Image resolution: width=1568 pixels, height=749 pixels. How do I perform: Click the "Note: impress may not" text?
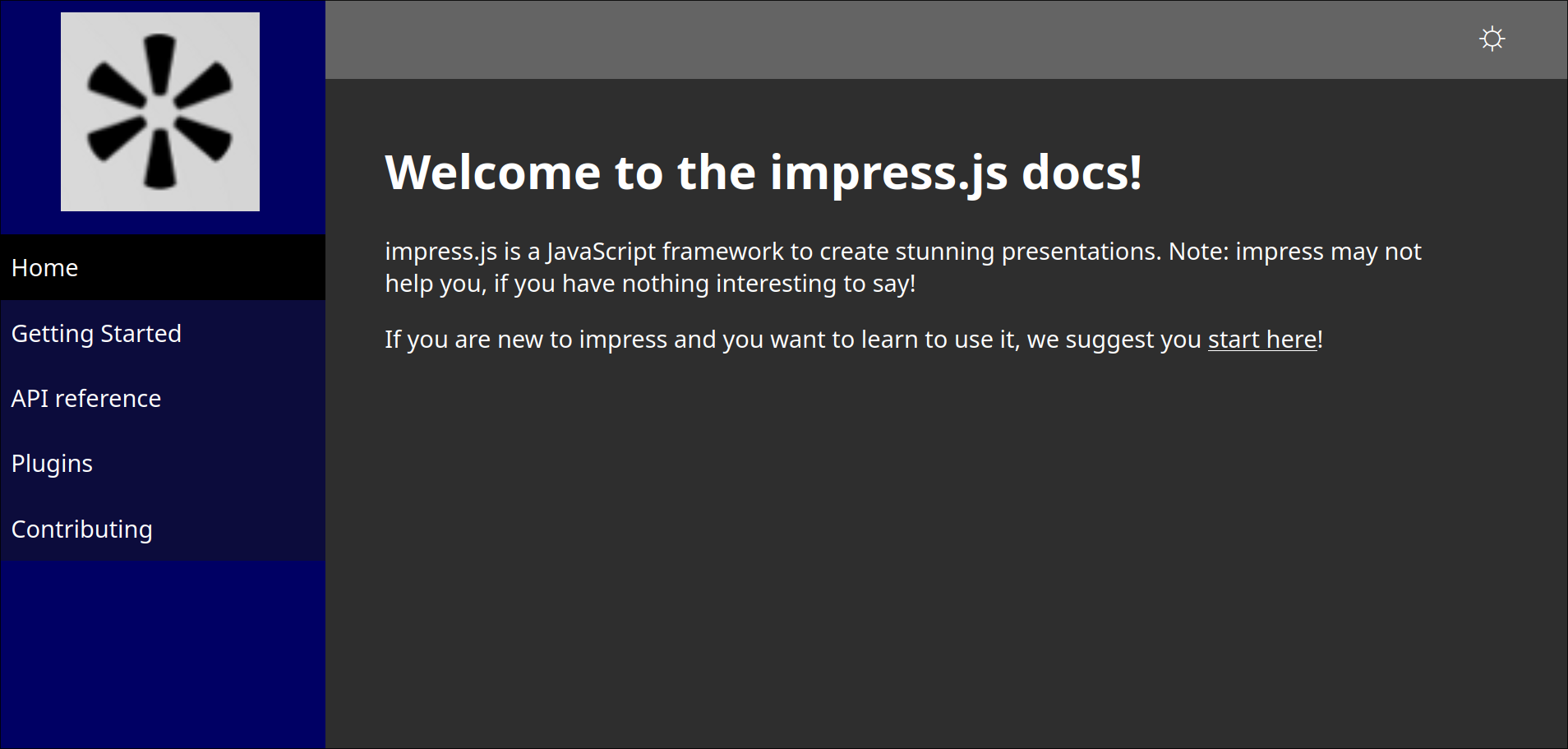1294,252
